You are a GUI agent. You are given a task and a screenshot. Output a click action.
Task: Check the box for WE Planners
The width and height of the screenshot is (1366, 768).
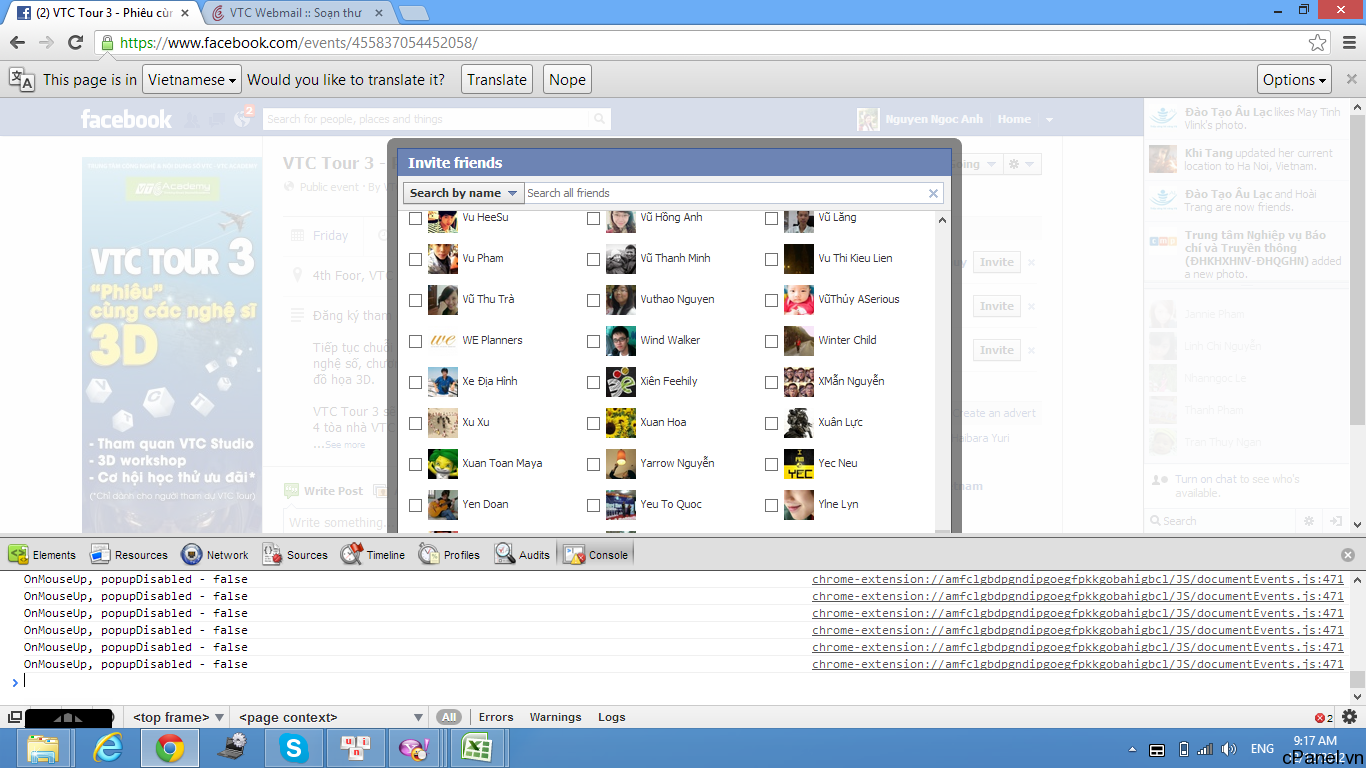[416, 341]
